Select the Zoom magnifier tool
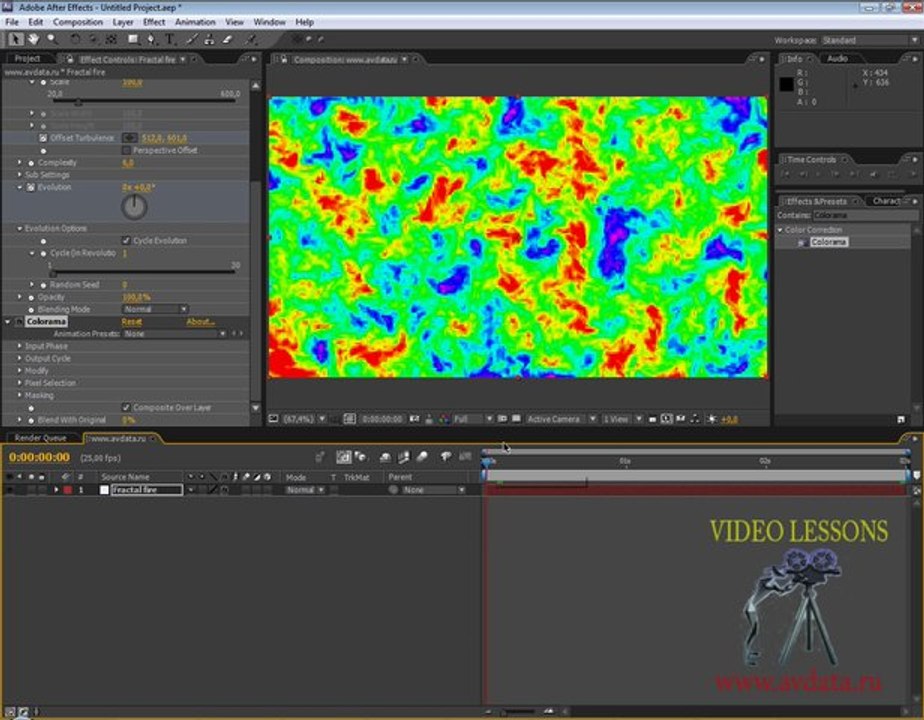The width and height of the screenshot is (924, 720). (52, 39)
